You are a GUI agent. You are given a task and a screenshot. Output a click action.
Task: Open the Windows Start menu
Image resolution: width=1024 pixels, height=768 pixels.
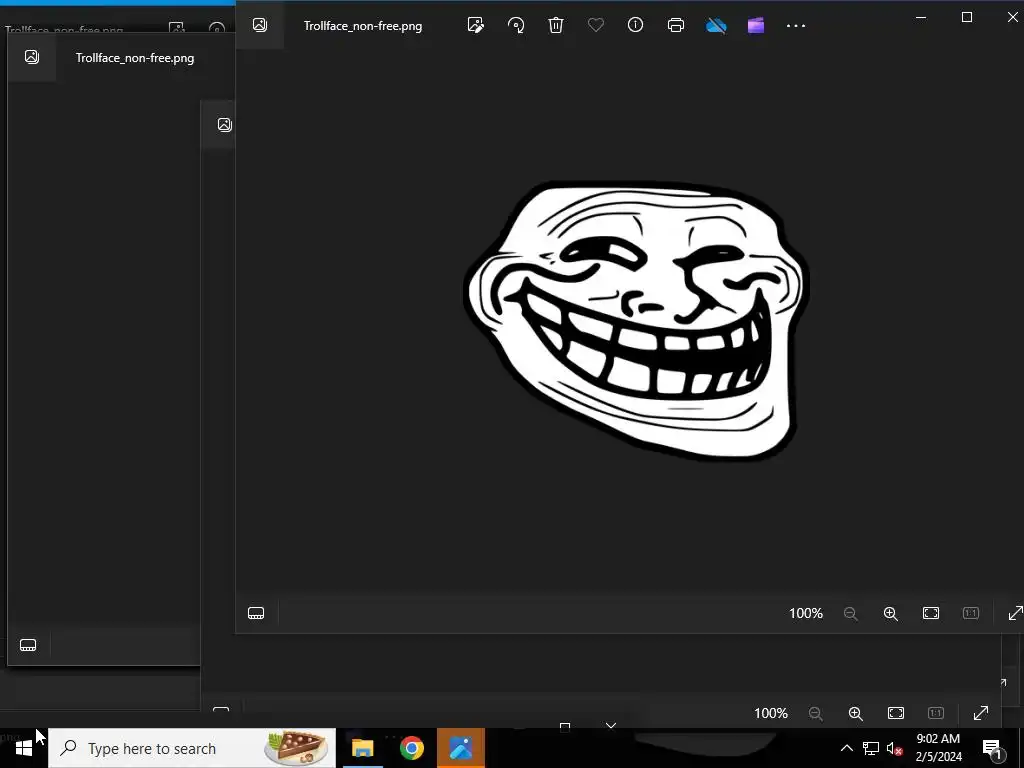(x=24, y=748)
